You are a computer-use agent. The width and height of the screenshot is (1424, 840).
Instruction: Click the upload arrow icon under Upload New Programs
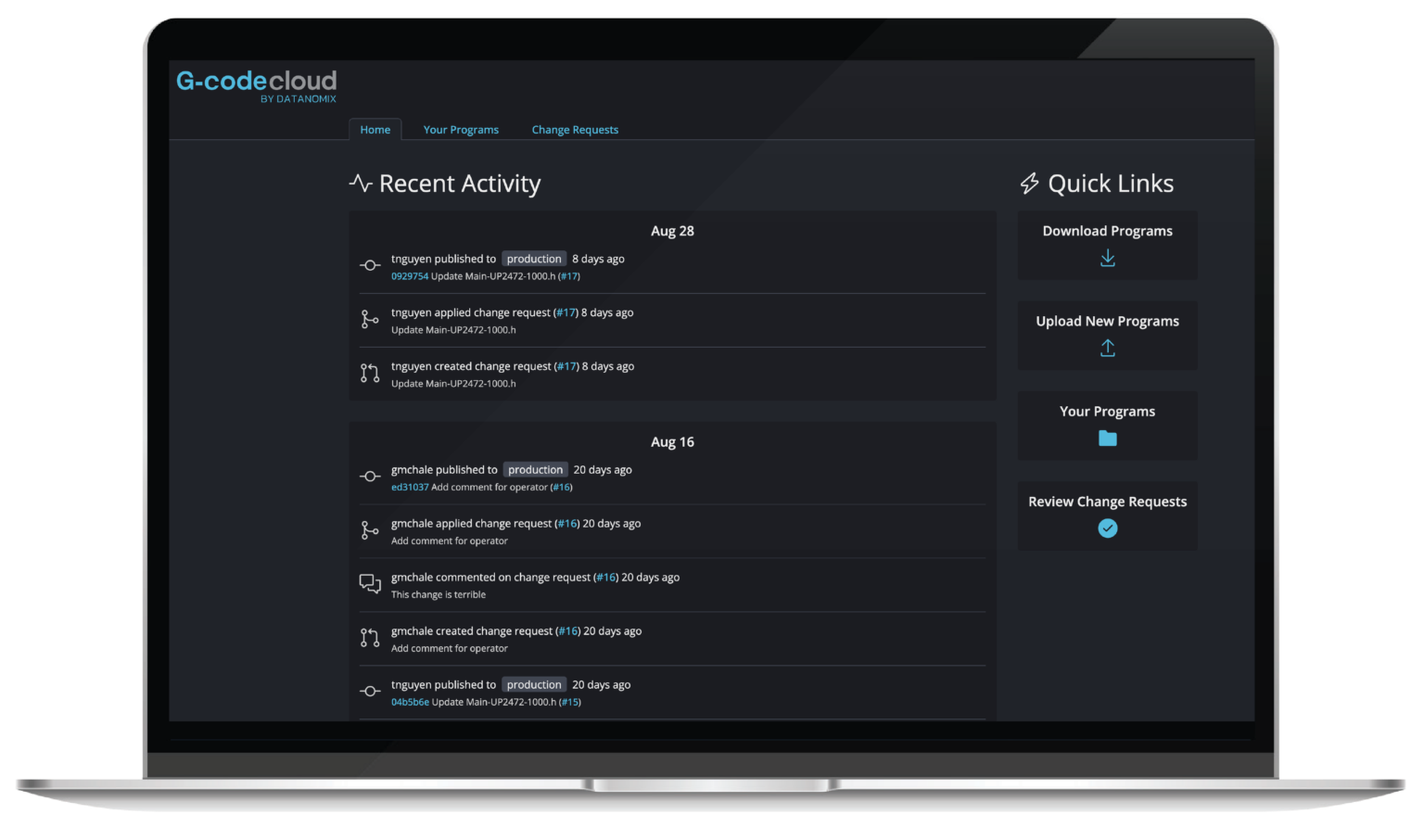(1107, 348)
